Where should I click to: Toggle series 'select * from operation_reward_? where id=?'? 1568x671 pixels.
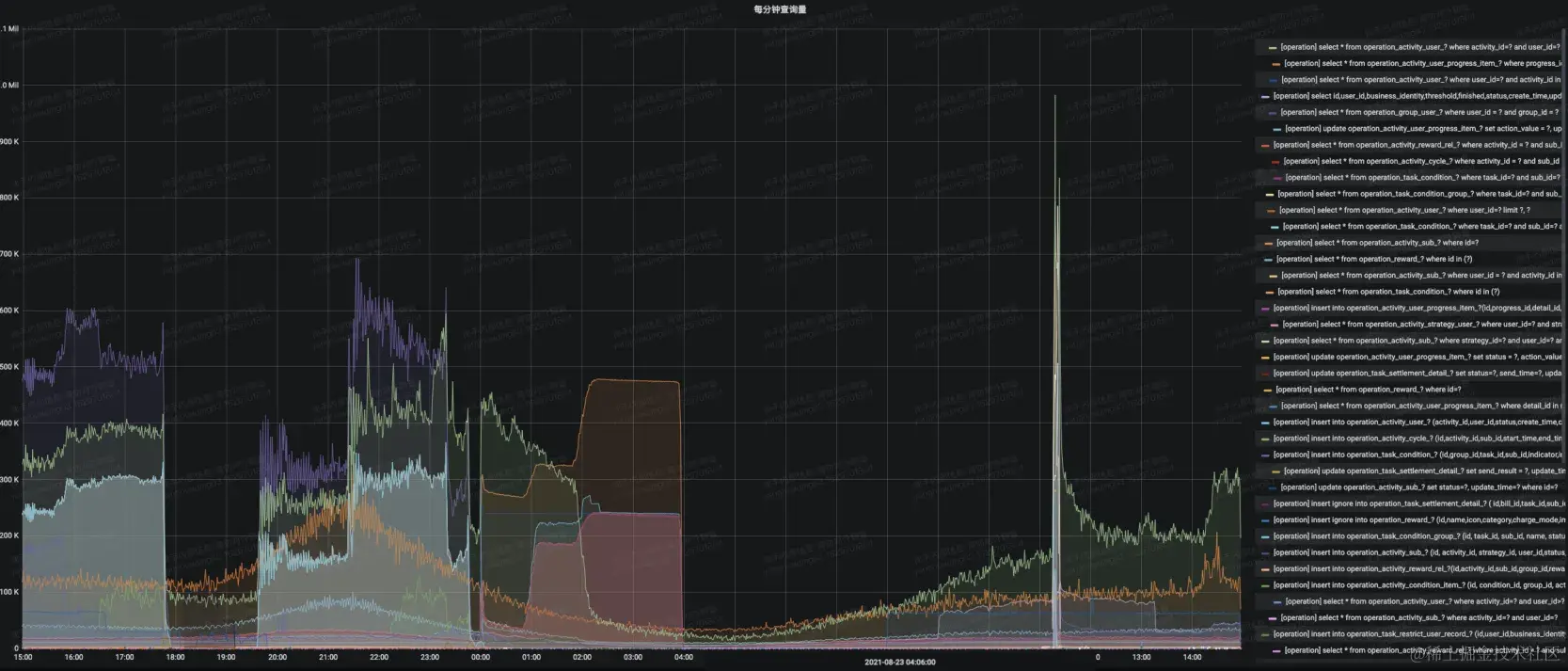click(x=1369, y=390)
